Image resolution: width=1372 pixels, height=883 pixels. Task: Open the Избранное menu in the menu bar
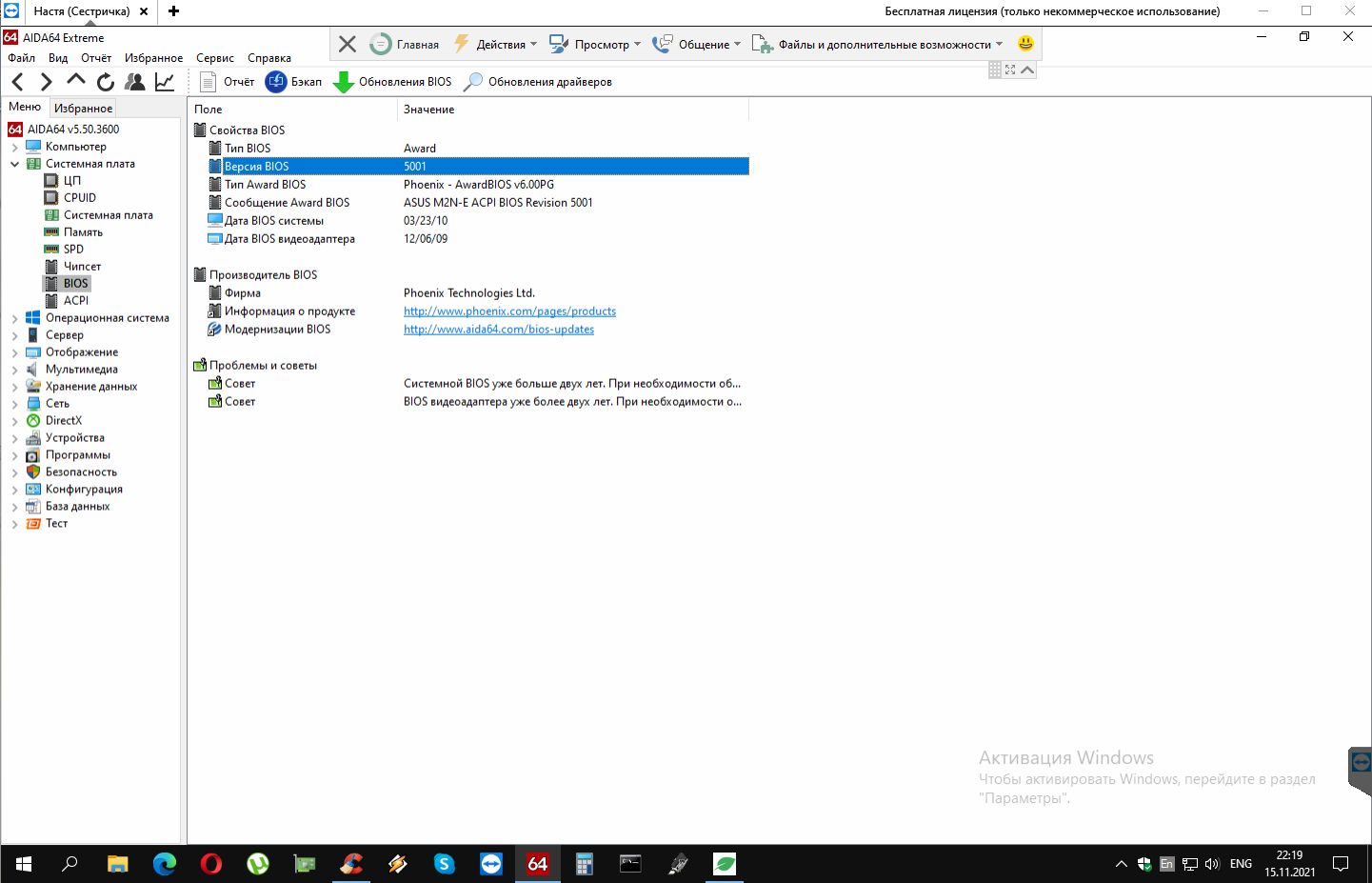coord(153,58)
